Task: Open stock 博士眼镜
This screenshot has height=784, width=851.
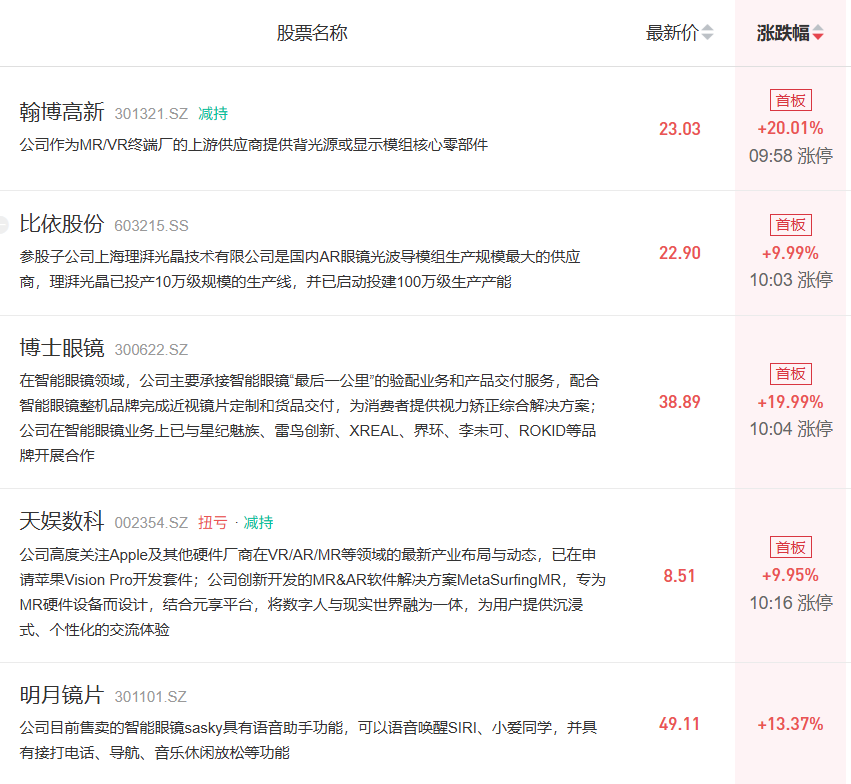Action: 62,348
